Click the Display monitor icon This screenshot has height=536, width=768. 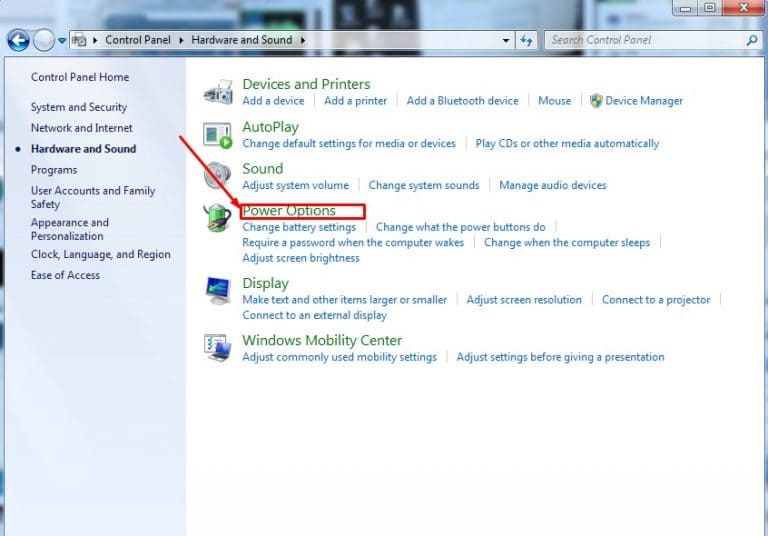[217, 291]
